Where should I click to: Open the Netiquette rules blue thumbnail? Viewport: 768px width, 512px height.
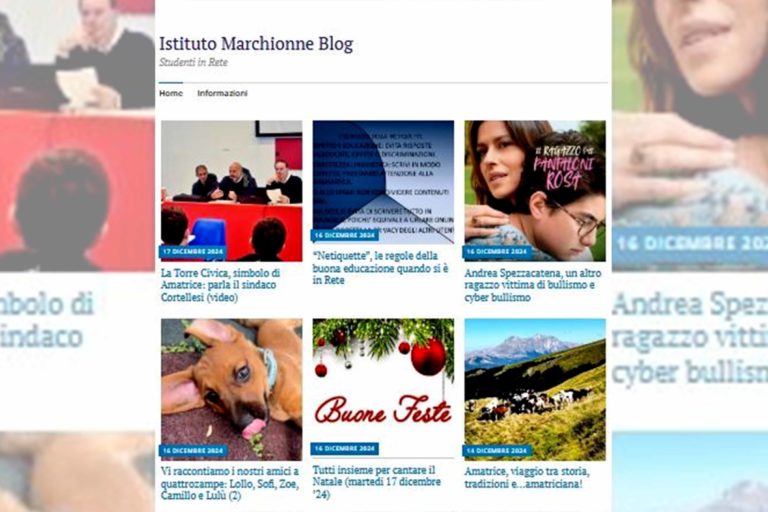383,182
